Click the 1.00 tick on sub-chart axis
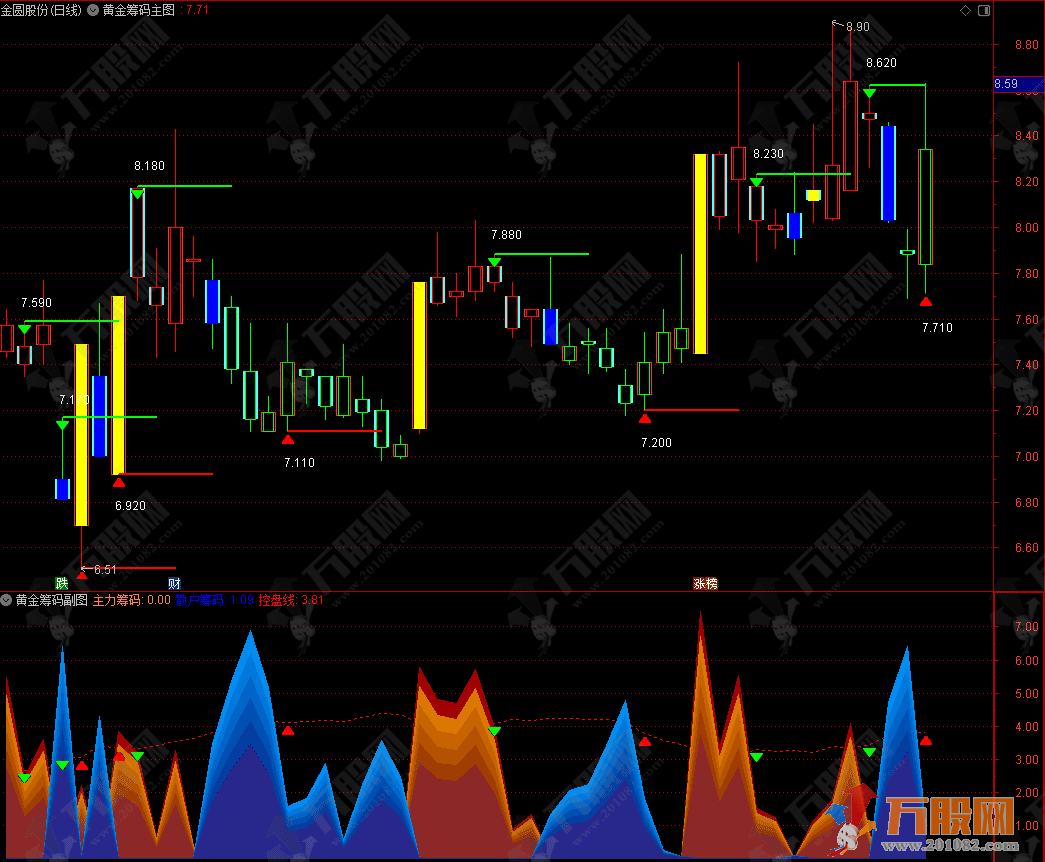The width and height of the screenshot is (1045, 862). click(1026, 825)
